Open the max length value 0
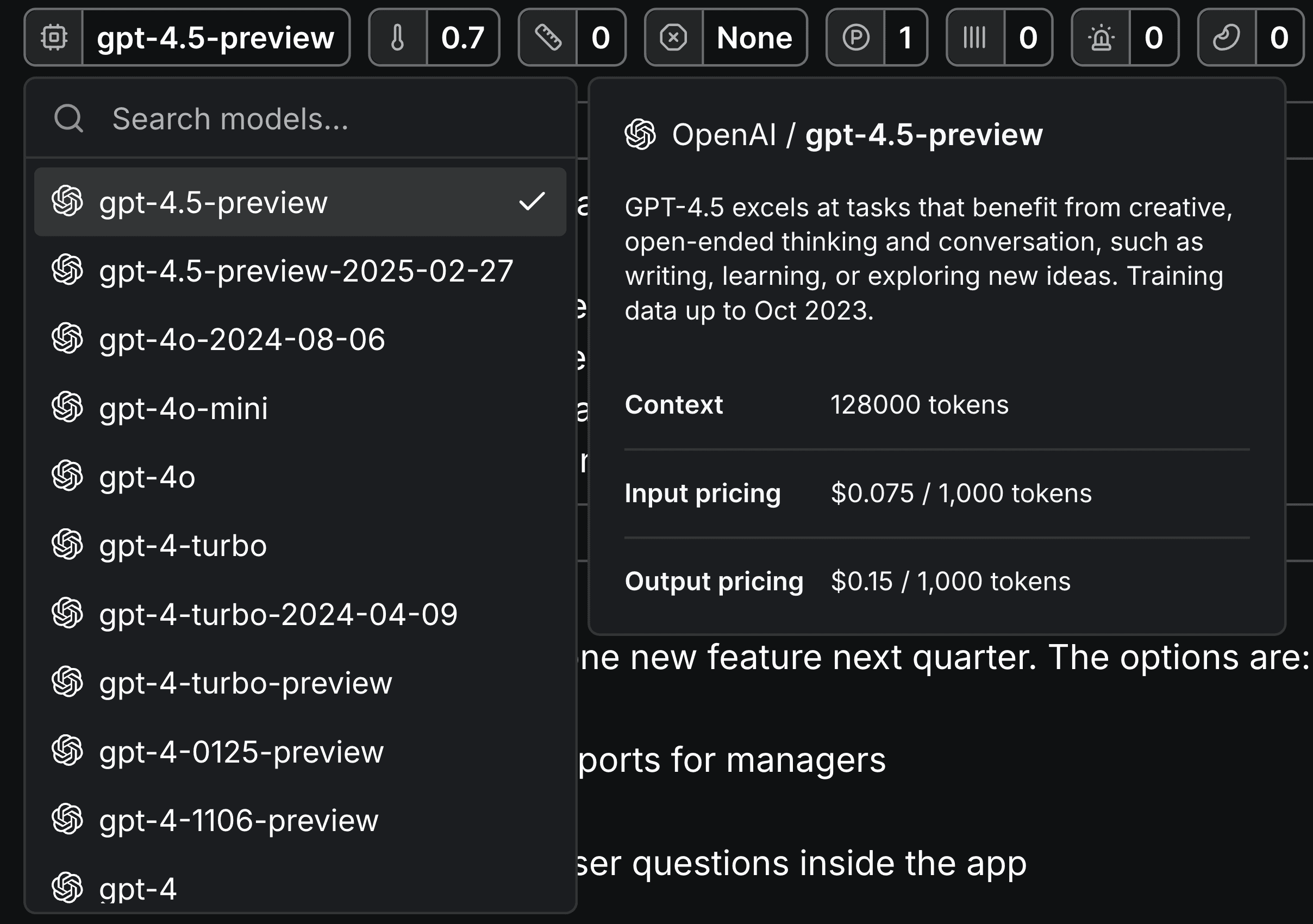The width and height of the screenshot is (1313, 924). tap(601, 38)
